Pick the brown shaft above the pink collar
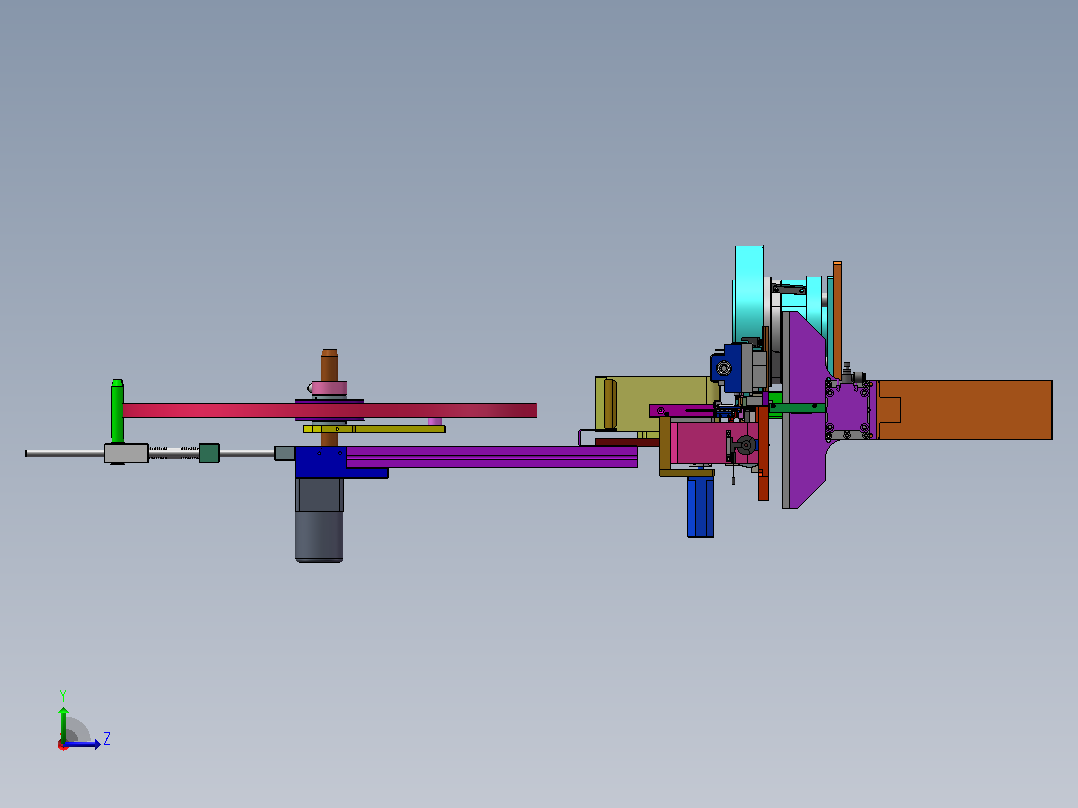 [x=329, y=365]
